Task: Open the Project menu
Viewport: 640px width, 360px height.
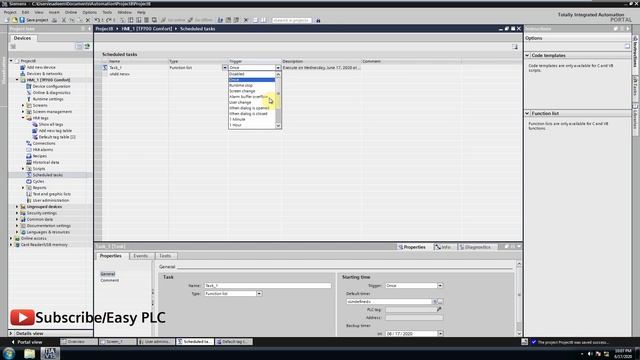Action: (x=10, y=12)
